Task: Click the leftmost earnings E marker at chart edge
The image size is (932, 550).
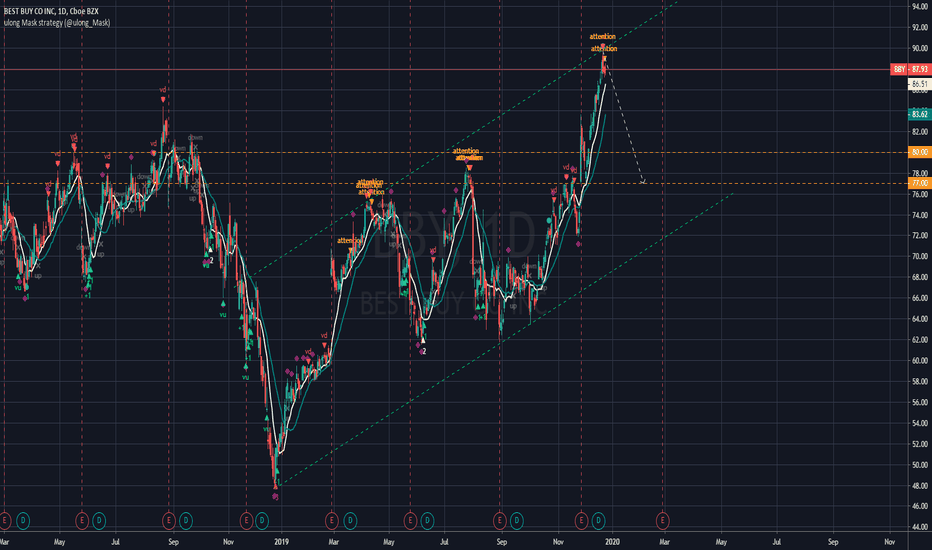Action: [5, 521]
